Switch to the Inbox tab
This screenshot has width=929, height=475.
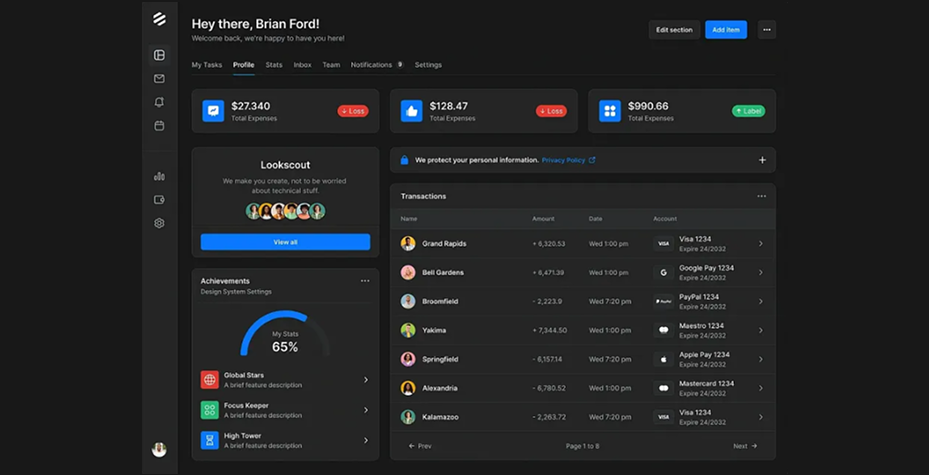click(302, 65)
